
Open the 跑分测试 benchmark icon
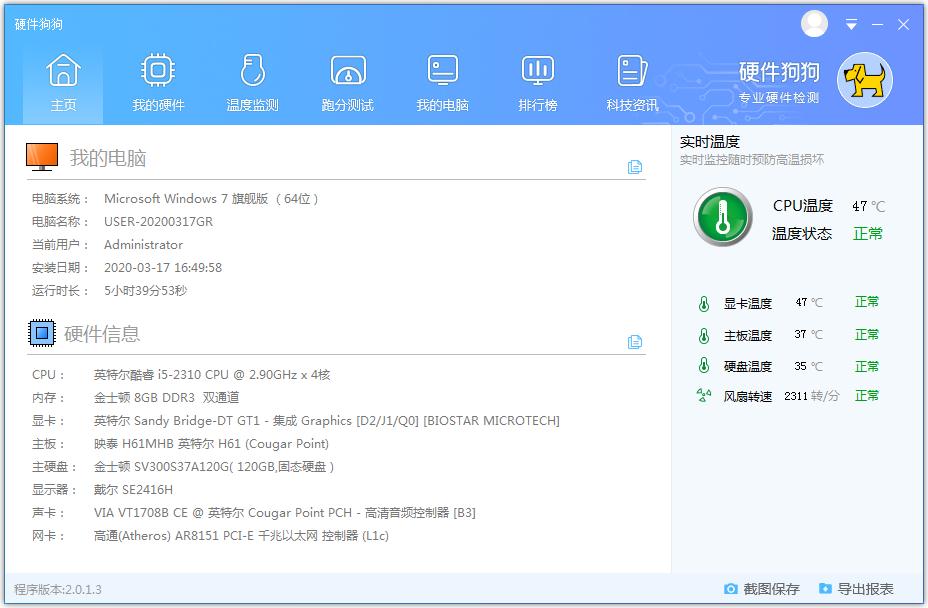point(347,71)
